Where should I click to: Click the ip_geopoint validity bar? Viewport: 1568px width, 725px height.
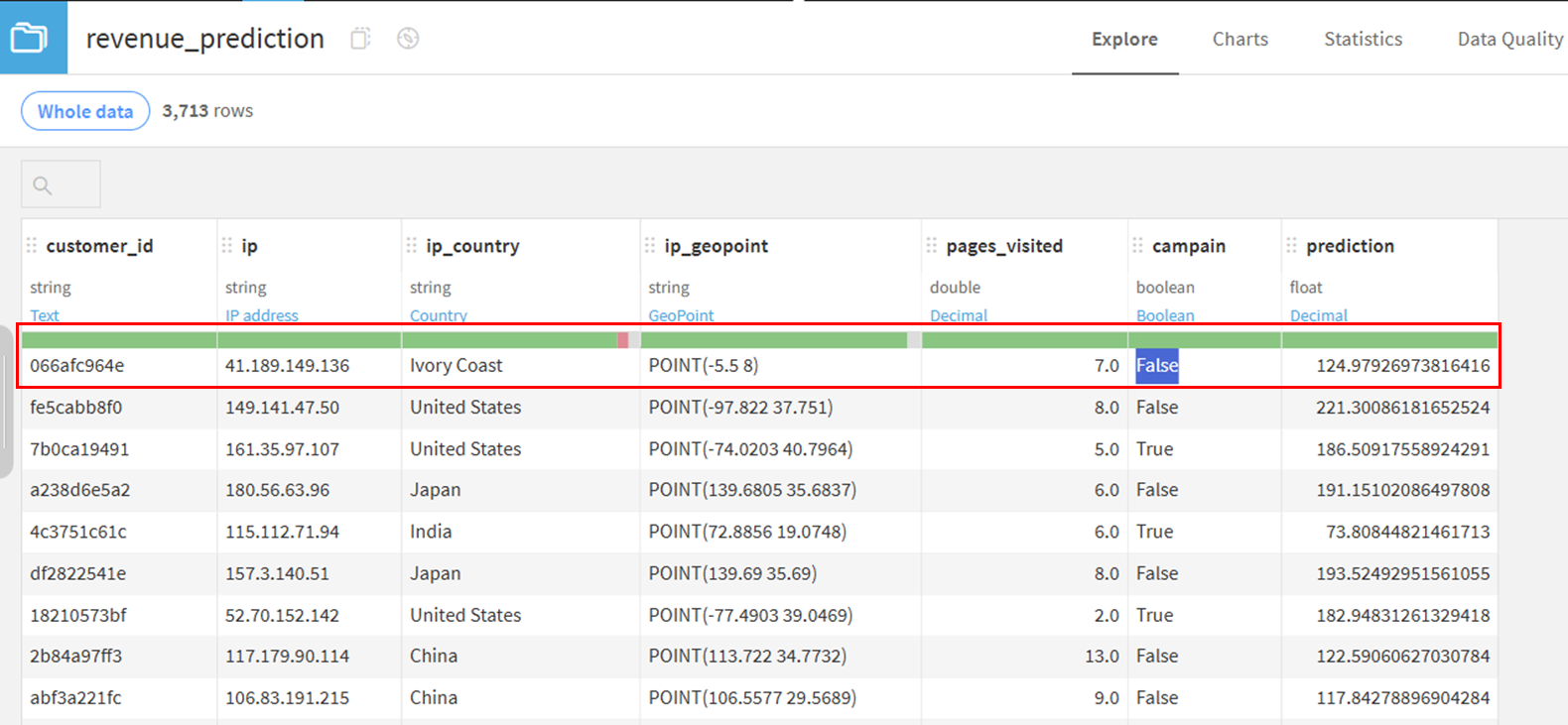(781, 340)
